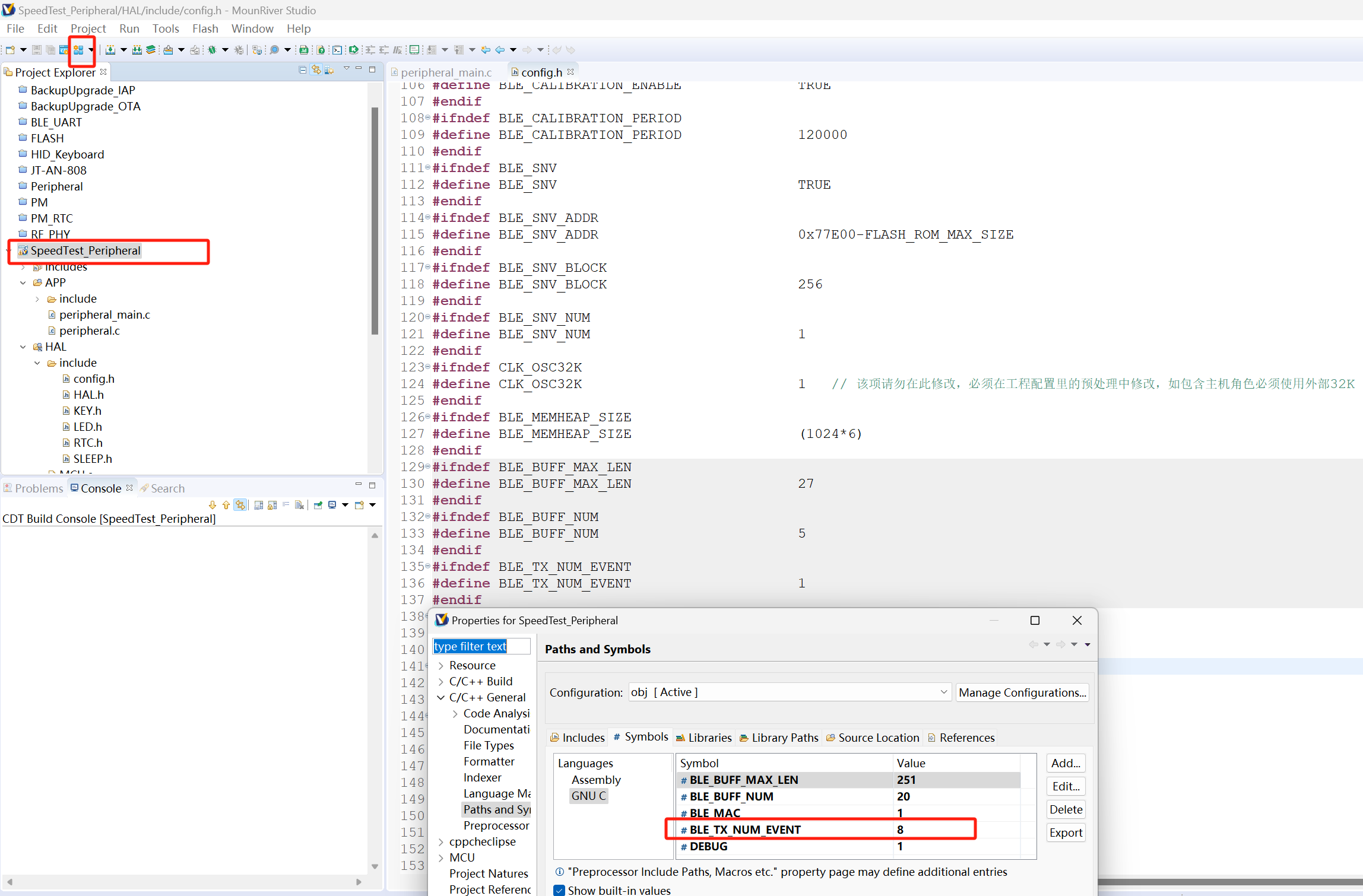Open dropdown arrow next to Build icon
The image size is (1363, 896).
point(123,50)
